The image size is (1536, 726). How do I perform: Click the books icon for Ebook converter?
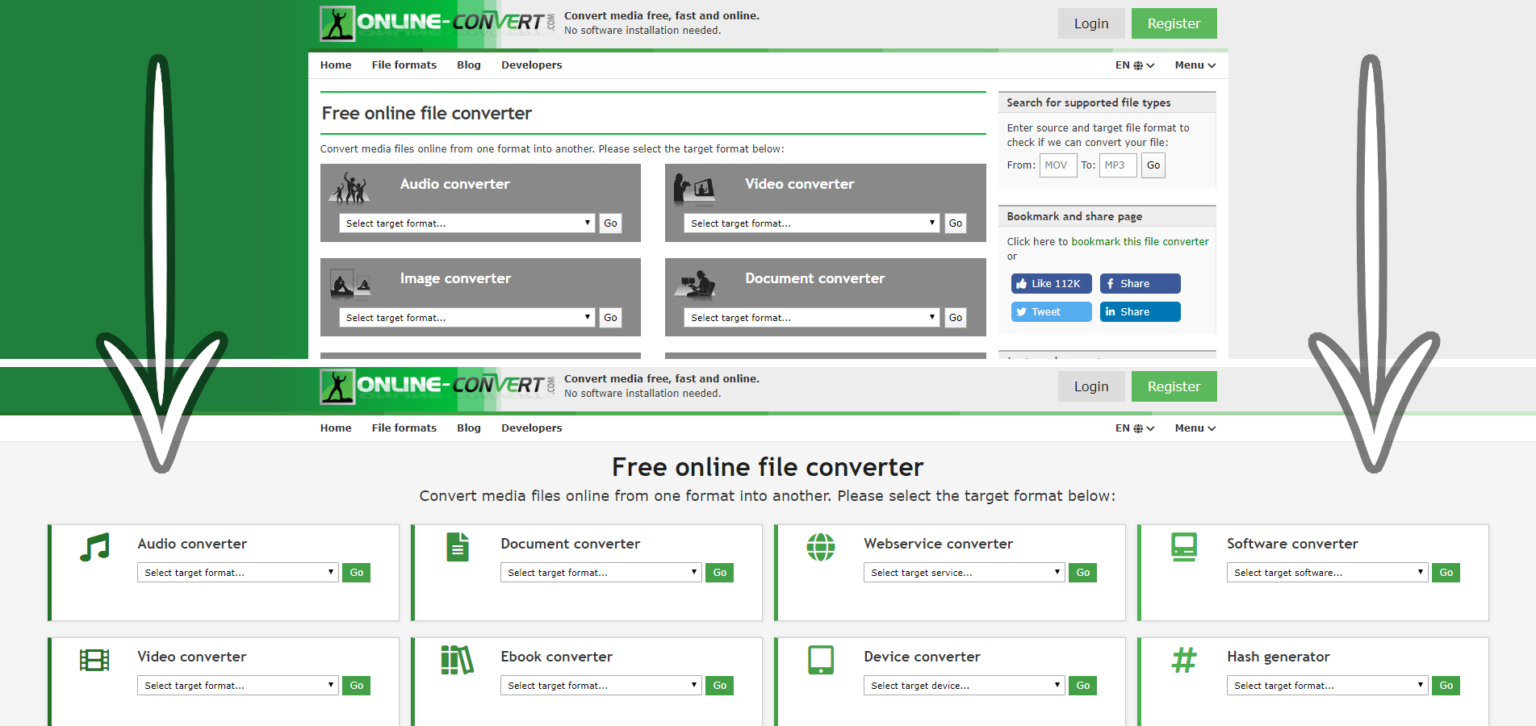point(457,660)
